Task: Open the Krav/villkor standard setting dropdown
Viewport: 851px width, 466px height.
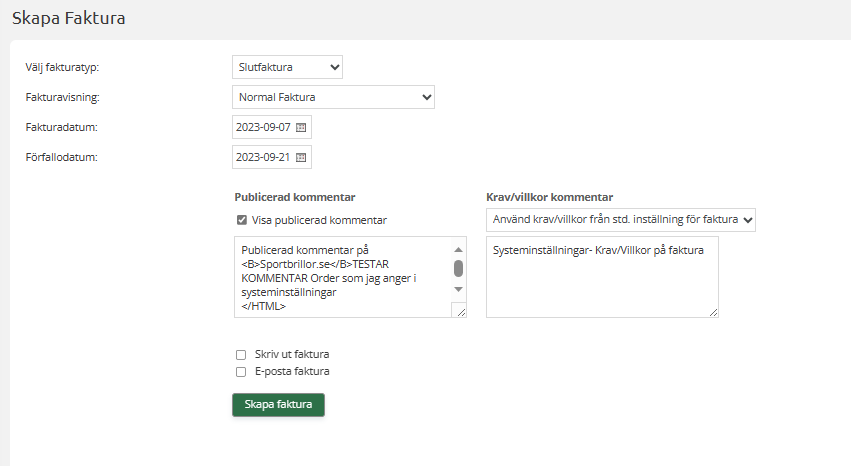Action: (x=620, y=220)
